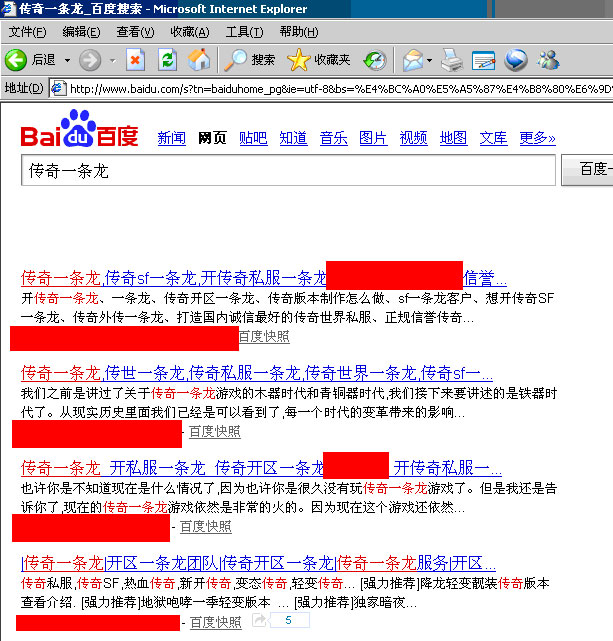The width and height of the screenshot is (613, 641).
Task: Click the Baidu search box with 传奇一条龙
Action: click(288, 171)
